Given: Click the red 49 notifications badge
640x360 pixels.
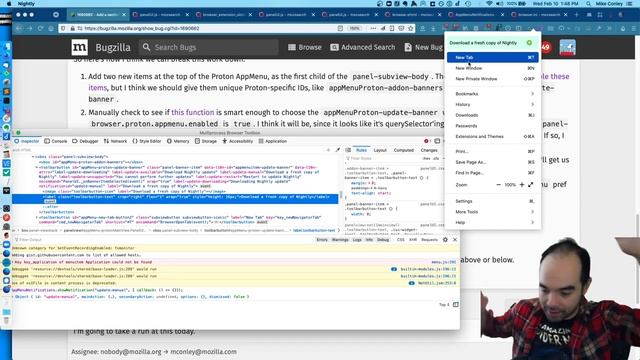Looking at the screenshot, I should click(546, 47).
